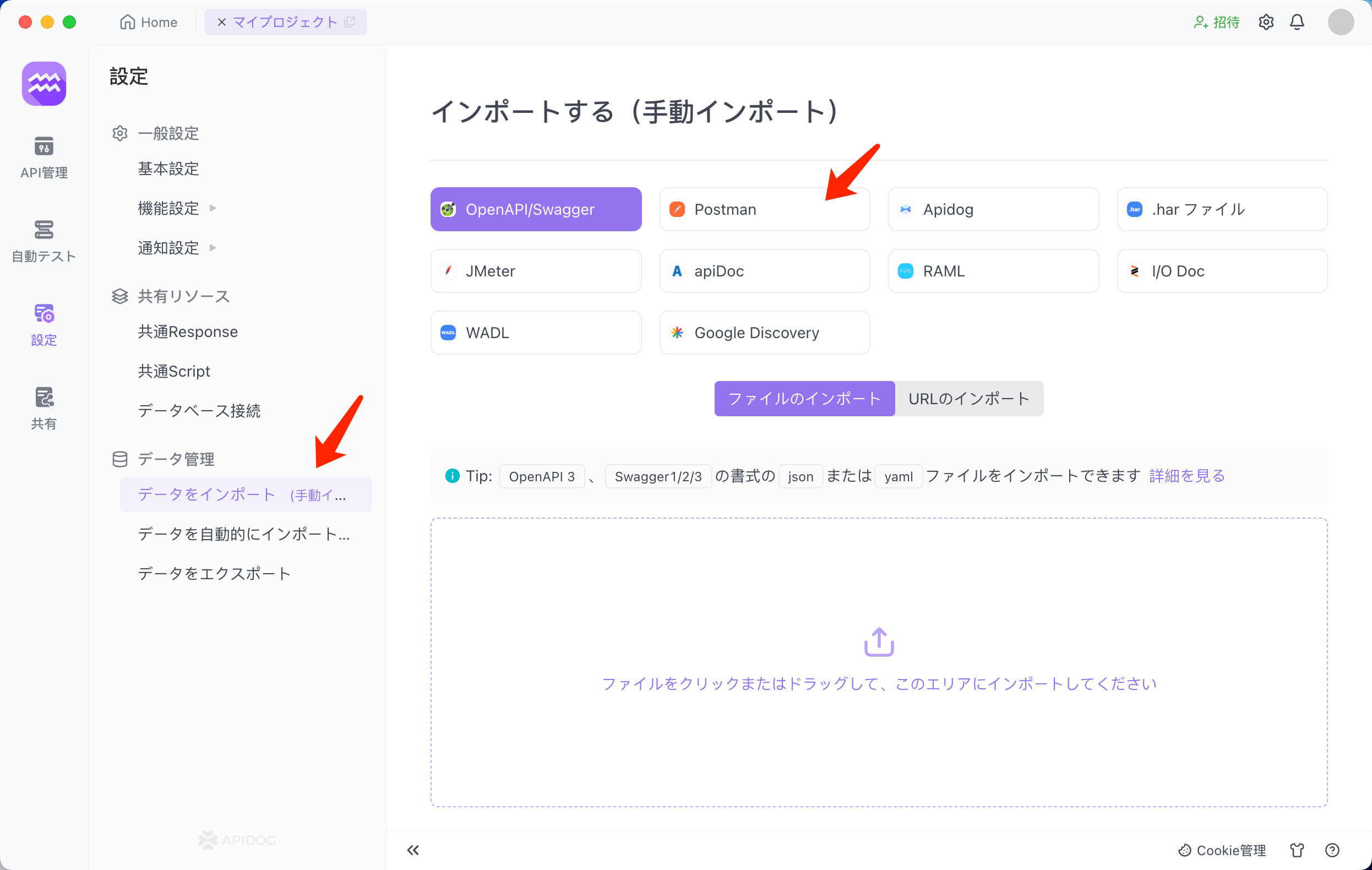Click the ファイルのインポート button
This screenshot has width=1372, height=870.
(x=801, y=399)
